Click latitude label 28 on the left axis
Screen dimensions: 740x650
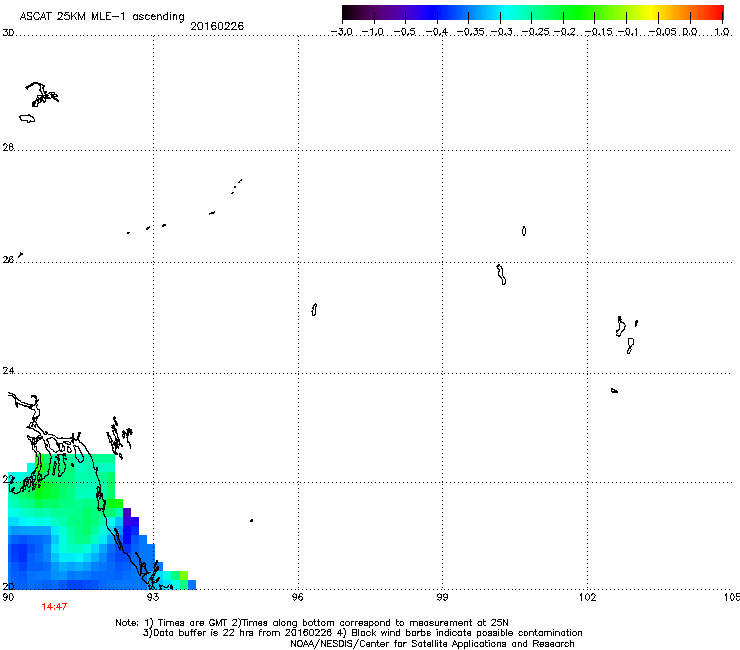[8, 148]
